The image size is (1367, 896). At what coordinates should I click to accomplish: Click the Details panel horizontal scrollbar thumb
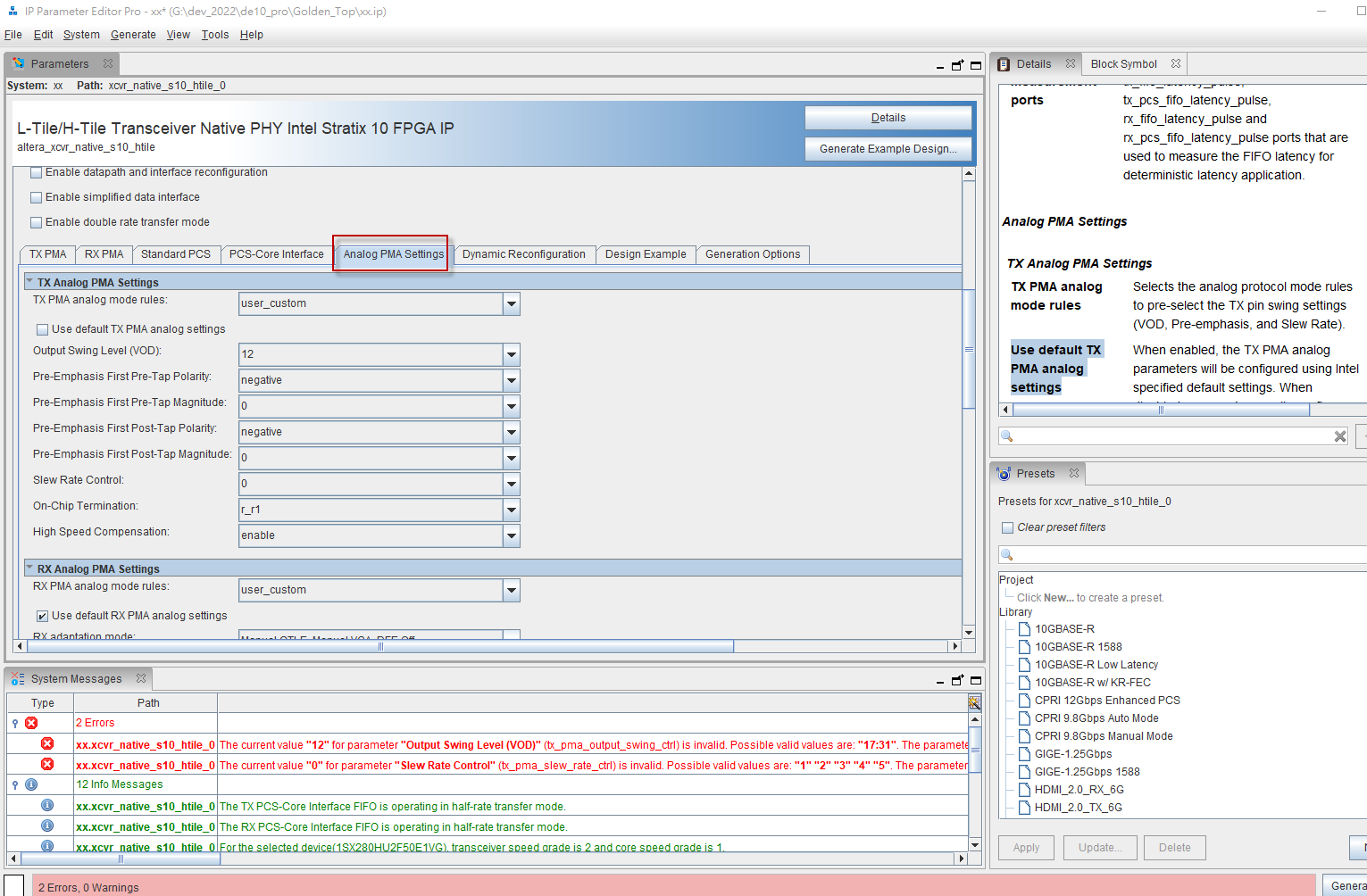click(x=1161, y=410)
